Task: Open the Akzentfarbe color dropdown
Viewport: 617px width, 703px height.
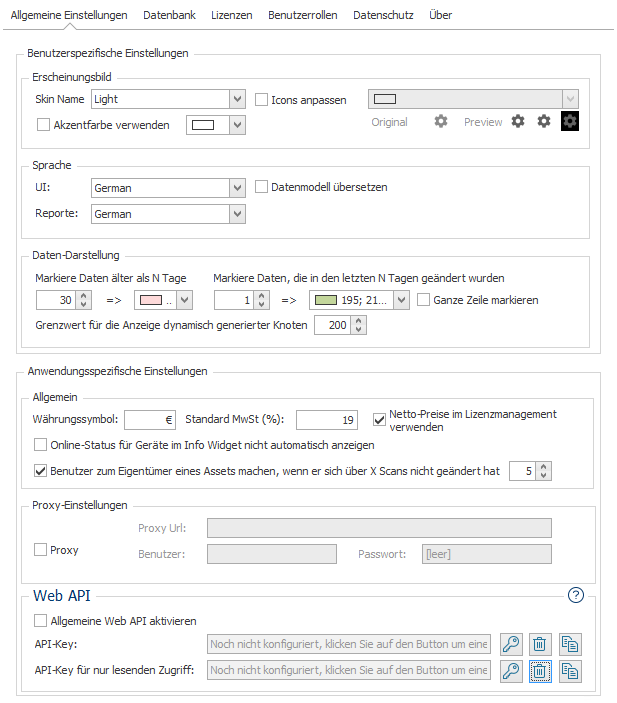Action: point(238,125)
